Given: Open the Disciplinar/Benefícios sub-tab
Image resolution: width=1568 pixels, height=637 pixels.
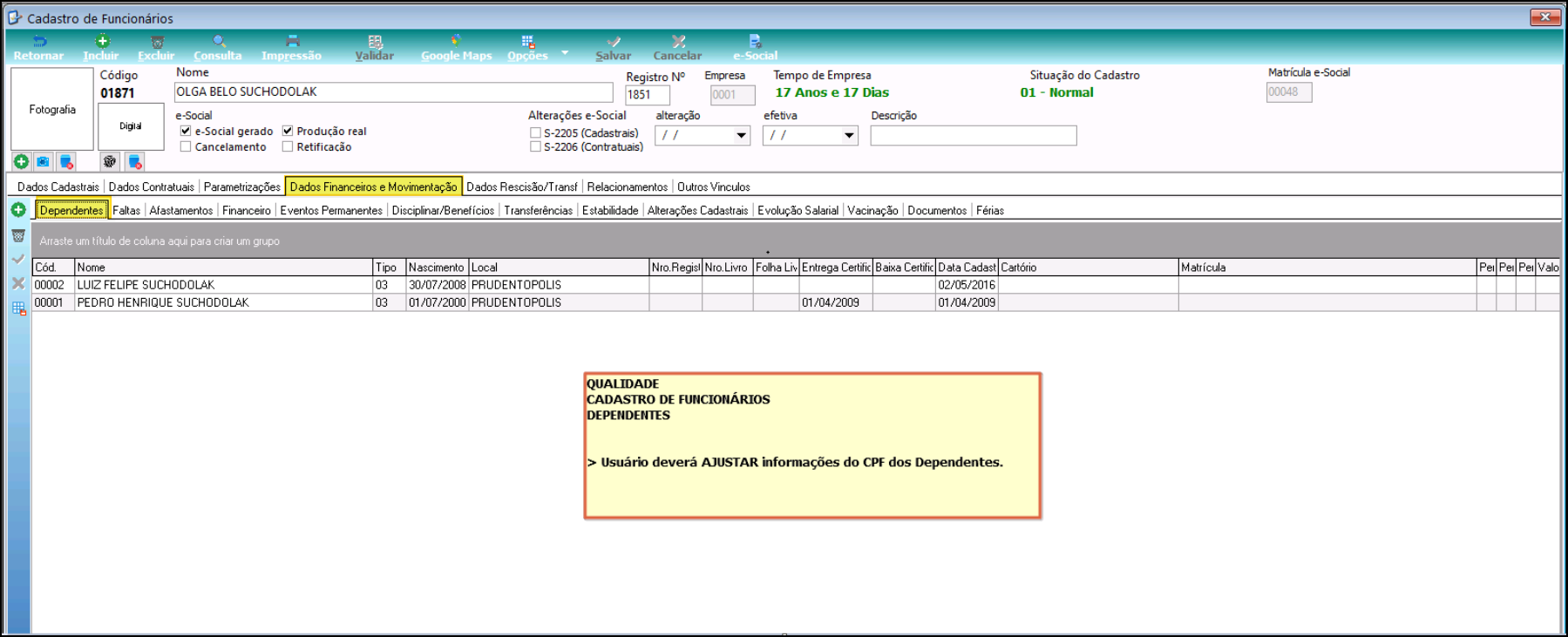Looking at the screenshot, I should [x=443, y=210].
